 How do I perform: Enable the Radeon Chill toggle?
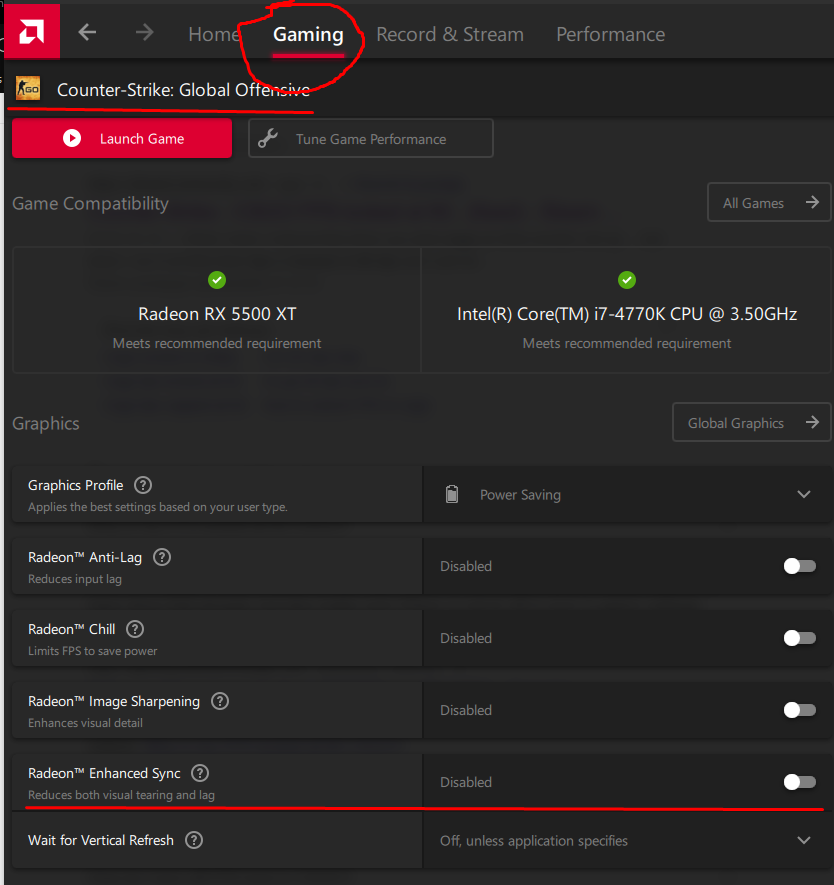[800, 638]
